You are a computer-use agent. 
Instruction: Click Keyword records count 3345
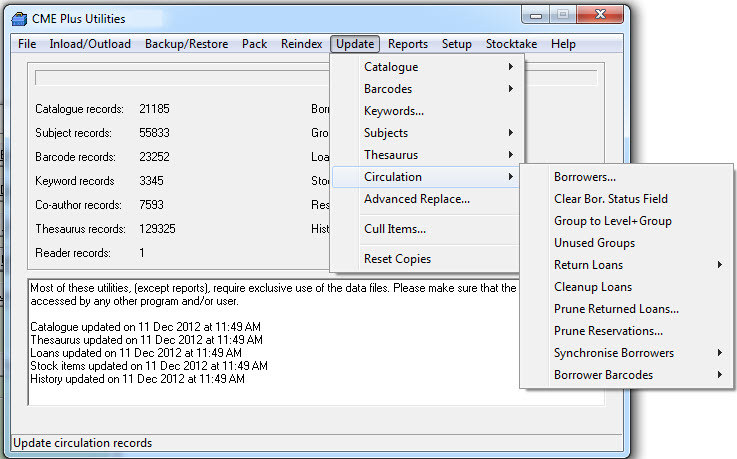pos(151,181)
